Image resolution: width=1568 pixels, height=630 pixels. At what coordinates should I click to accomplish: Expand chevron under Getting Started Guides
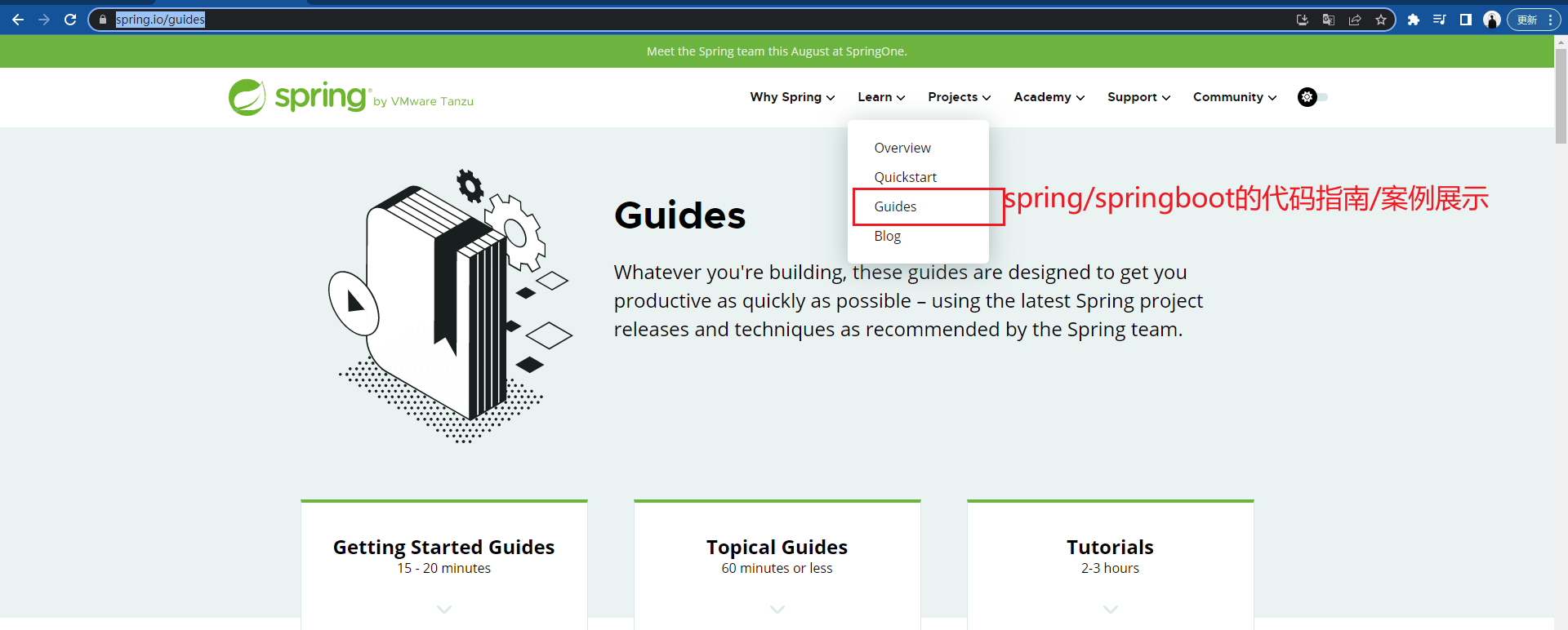point(444,609)
